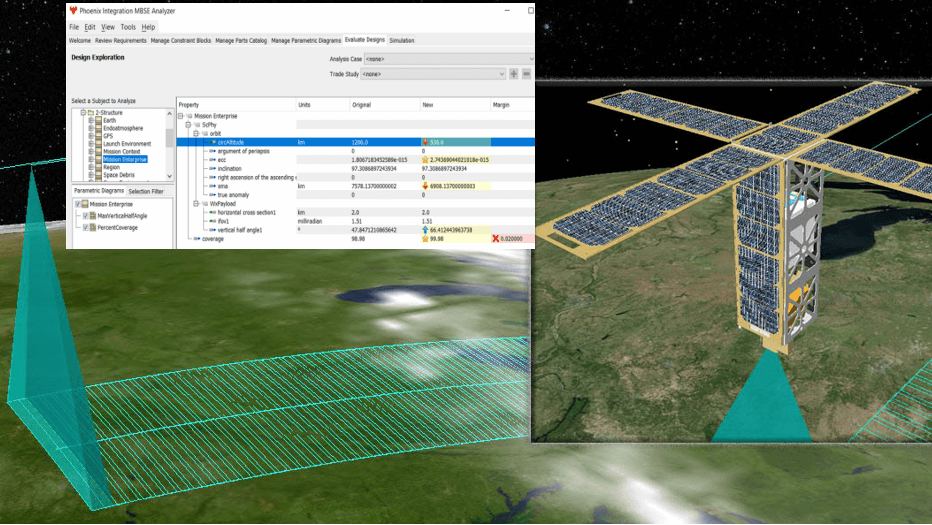Click the PercentCoverage diagram icon

coord(93,228)
